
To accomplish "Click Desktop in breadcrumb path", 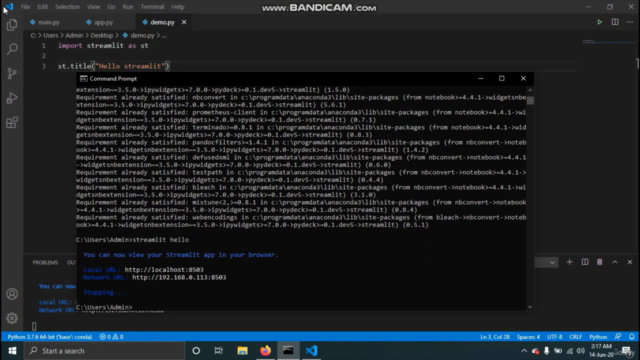I will point(102,36).
